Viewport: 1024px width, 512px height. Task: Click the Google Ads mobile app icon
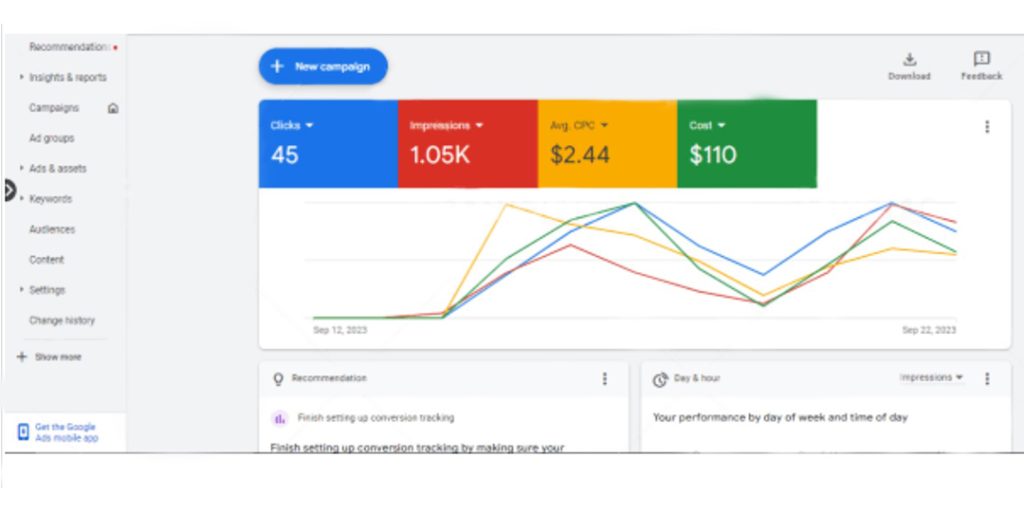tap(23, 432)
